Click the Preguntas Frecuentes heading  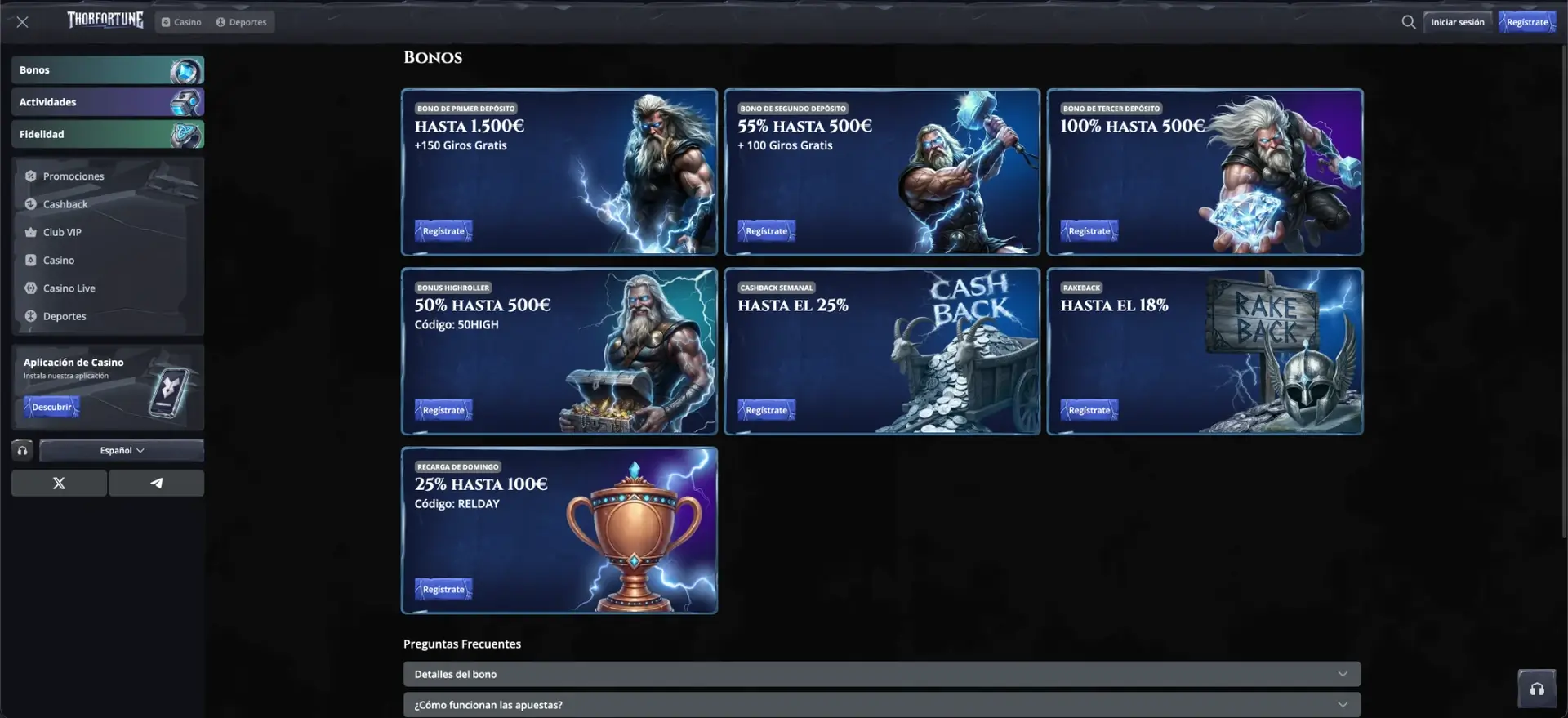(462, 644)
